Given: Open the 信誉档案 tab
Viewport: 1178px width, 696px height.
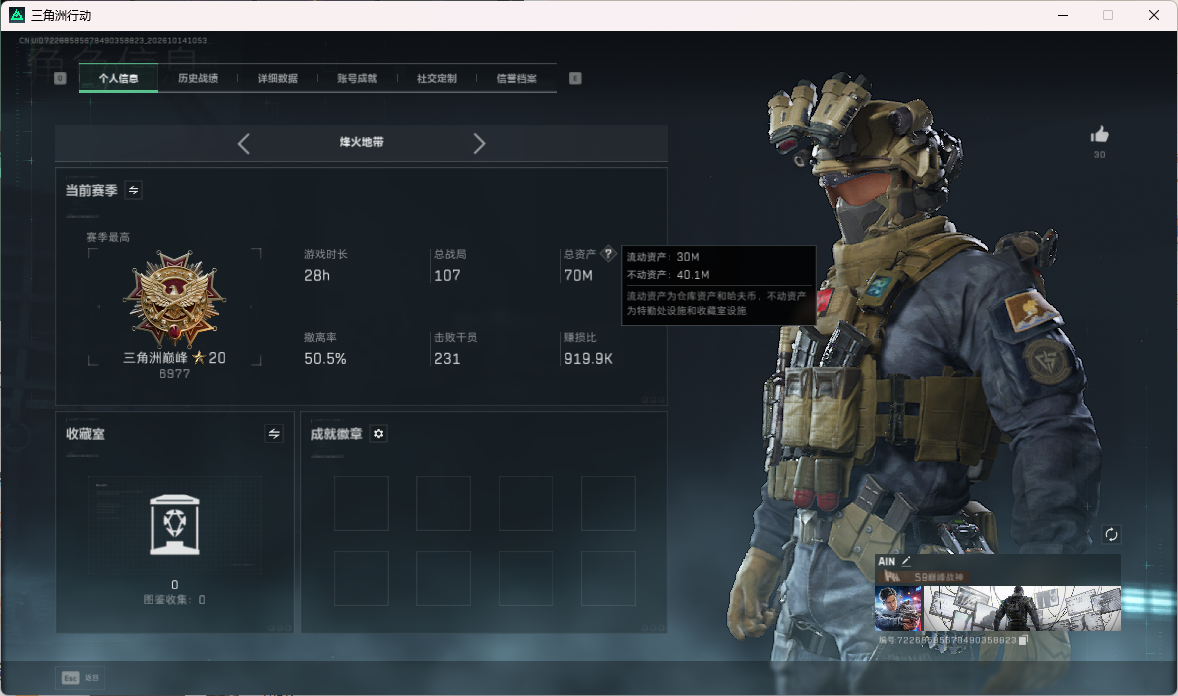Looking at the screenshot, I should 516,78.
